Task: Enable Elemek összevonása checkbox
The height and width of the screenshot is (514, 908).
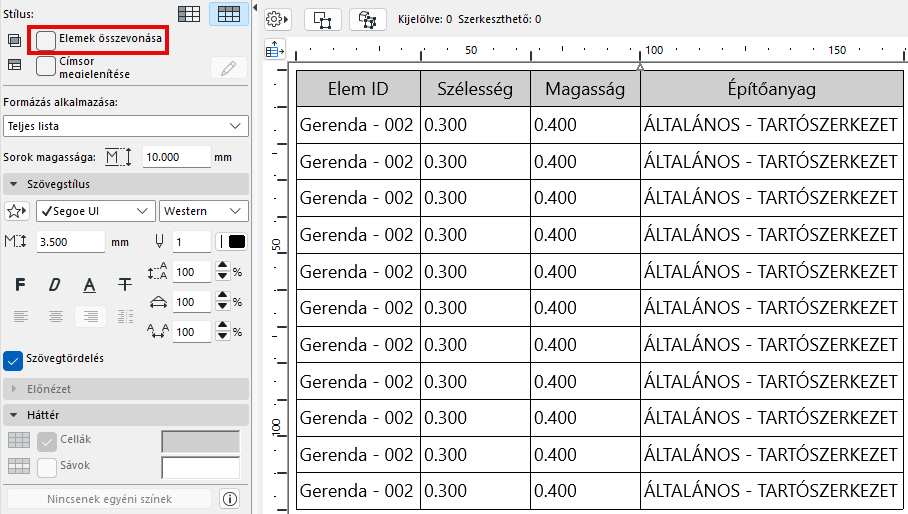Action: 46,39
